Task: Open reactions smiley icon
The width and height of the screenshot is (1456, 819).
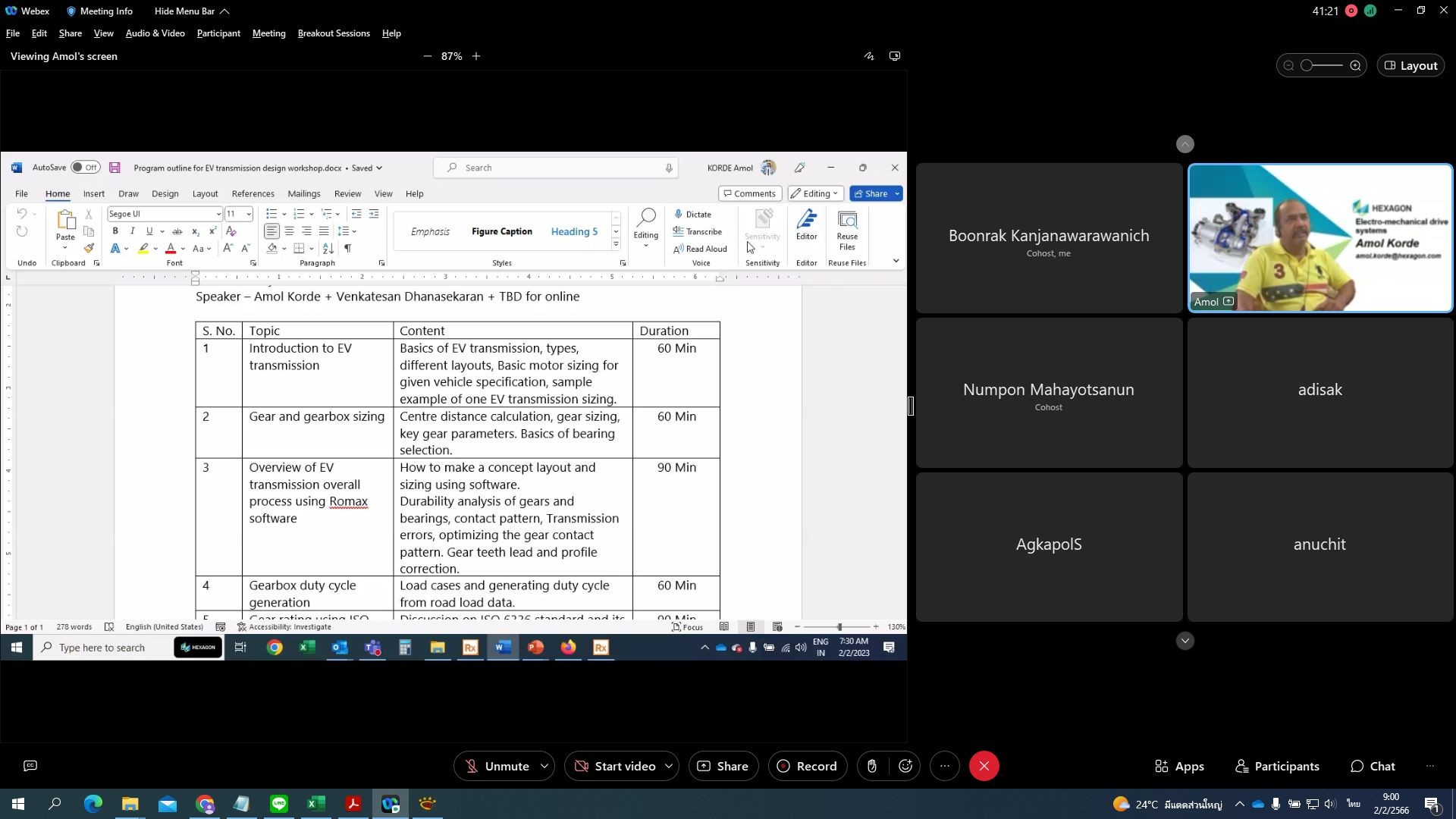Action: click(905, 766)
